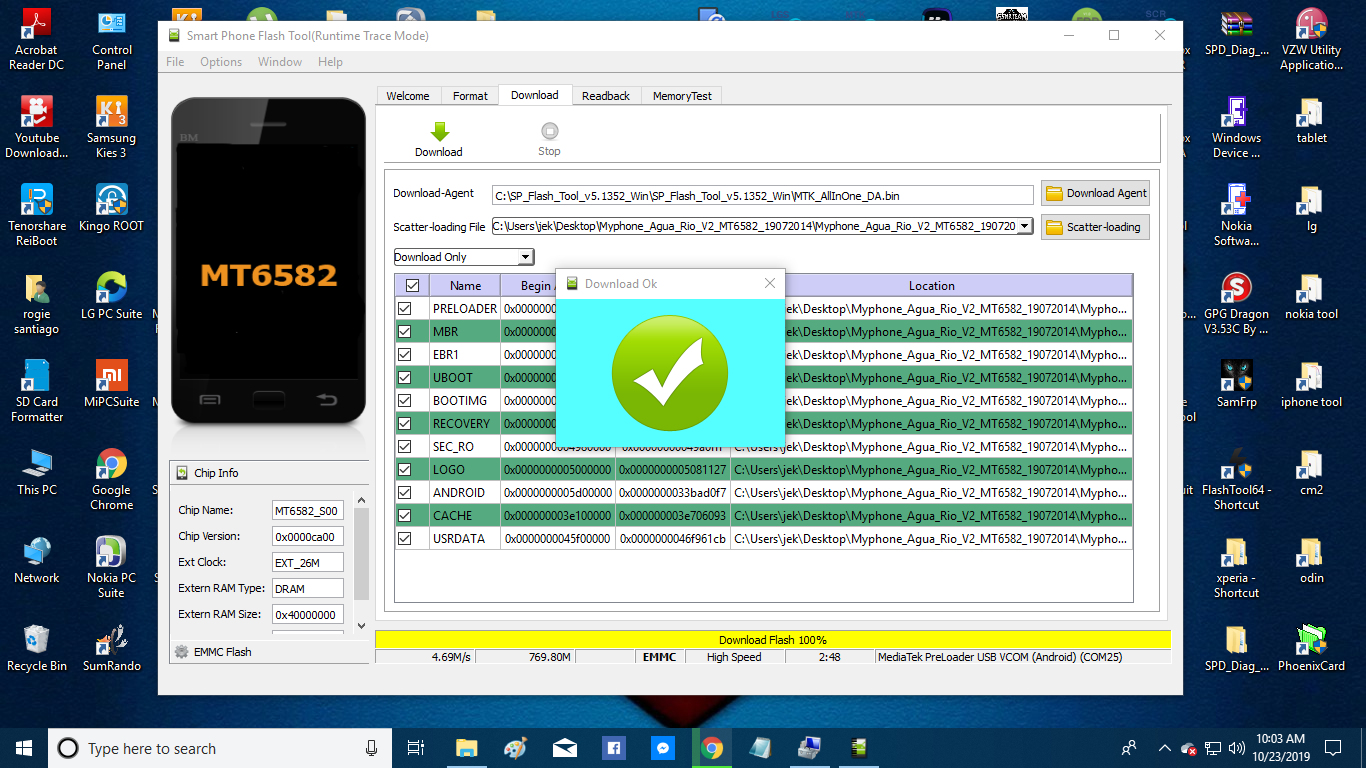Open Acrobat Reader DC desktop shortcut

[36, 41]
